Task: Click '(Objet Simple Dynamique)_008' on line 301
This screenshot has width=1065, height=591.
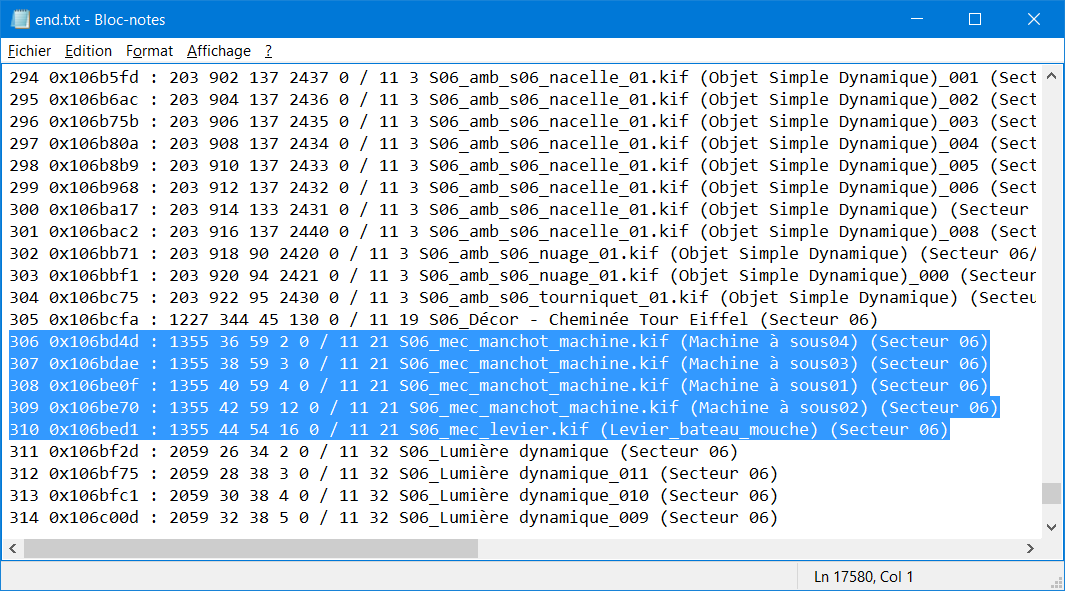Action: coord(840,232)
